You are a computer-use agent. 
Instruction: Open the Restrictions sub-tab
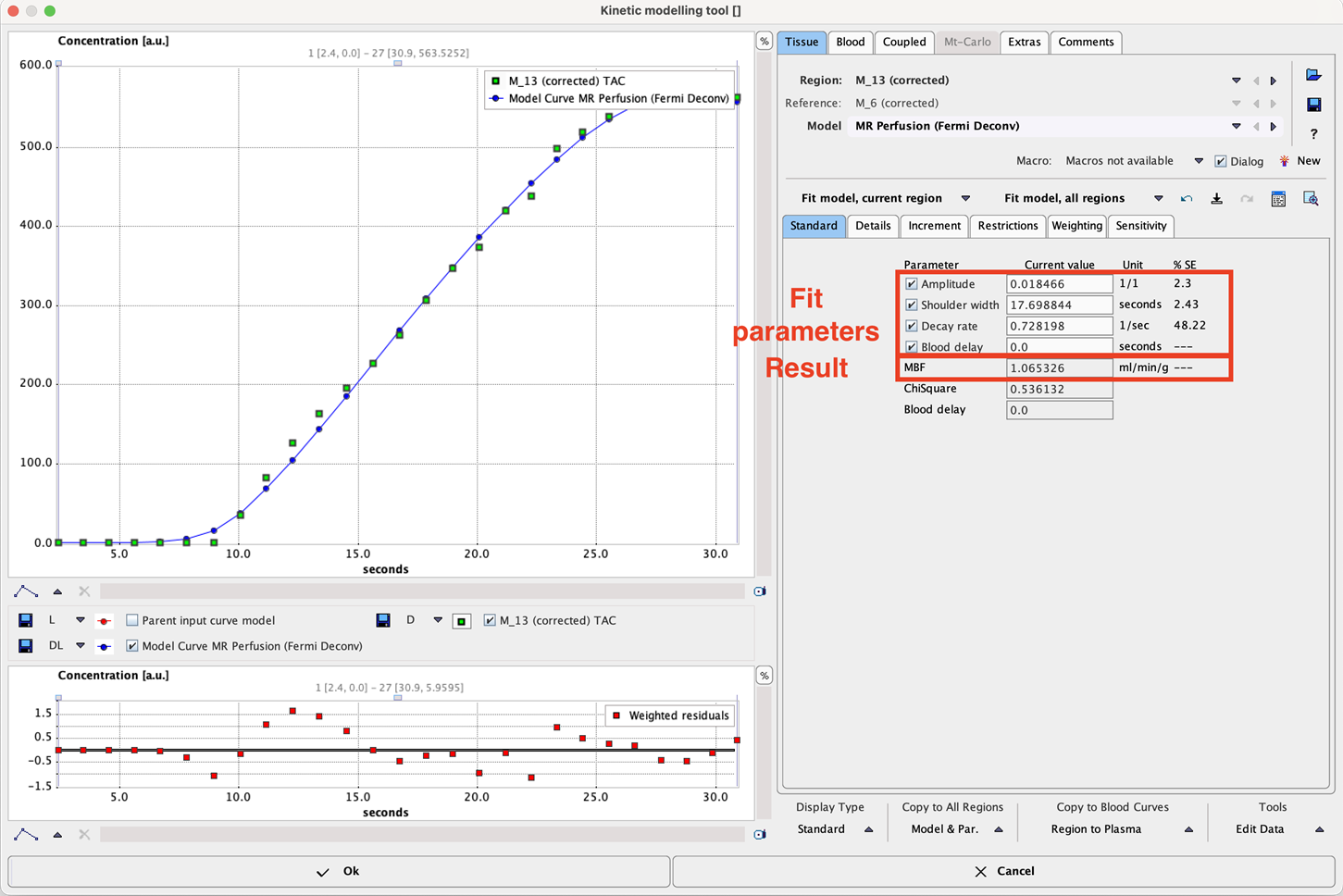(x=1008, y=226)
